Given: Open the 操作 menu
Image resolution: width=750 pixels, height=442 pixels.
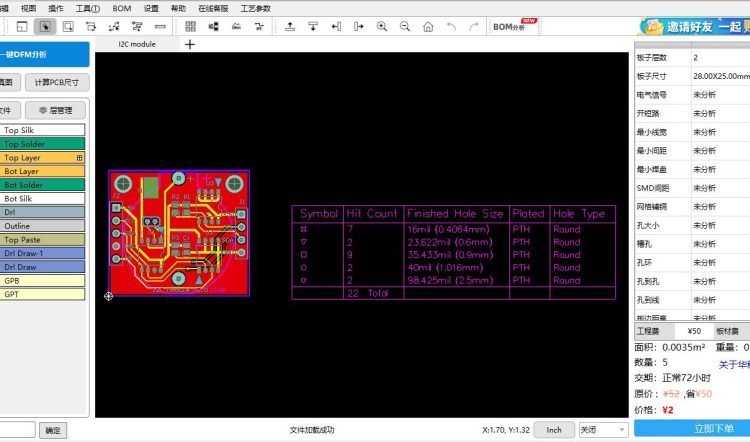Looking at the screenshot, I should [x=55, y=9].
